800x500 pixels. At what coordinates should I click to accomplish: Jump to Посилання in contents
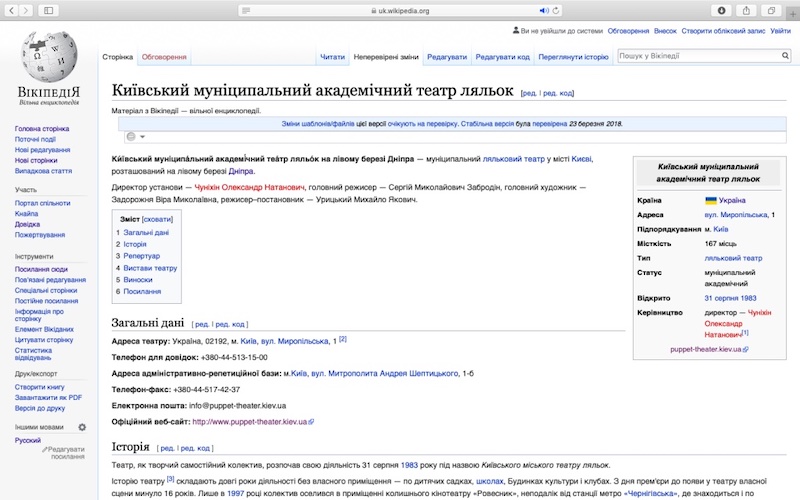tap(142, 291)
